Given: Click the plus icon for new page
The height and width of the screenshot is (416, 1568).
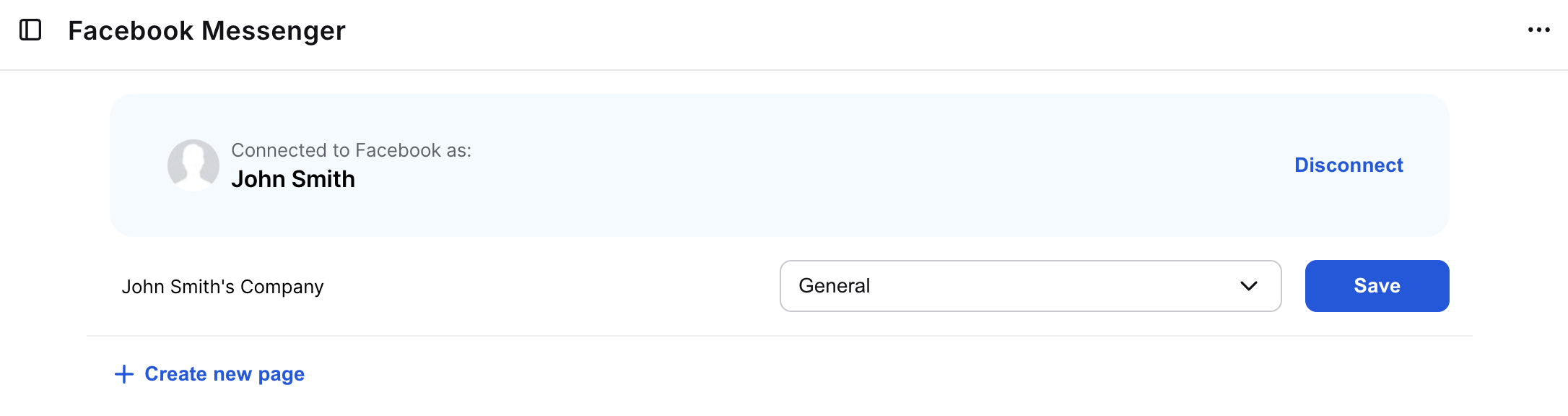Looking at the screenshot, I should 124,374.
